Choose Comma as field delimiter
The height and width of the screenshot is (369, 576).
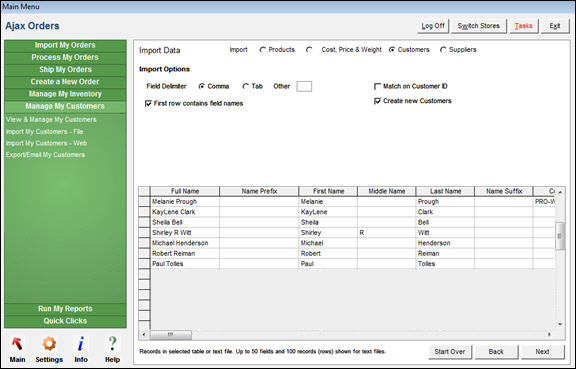(x=202, y=86)
